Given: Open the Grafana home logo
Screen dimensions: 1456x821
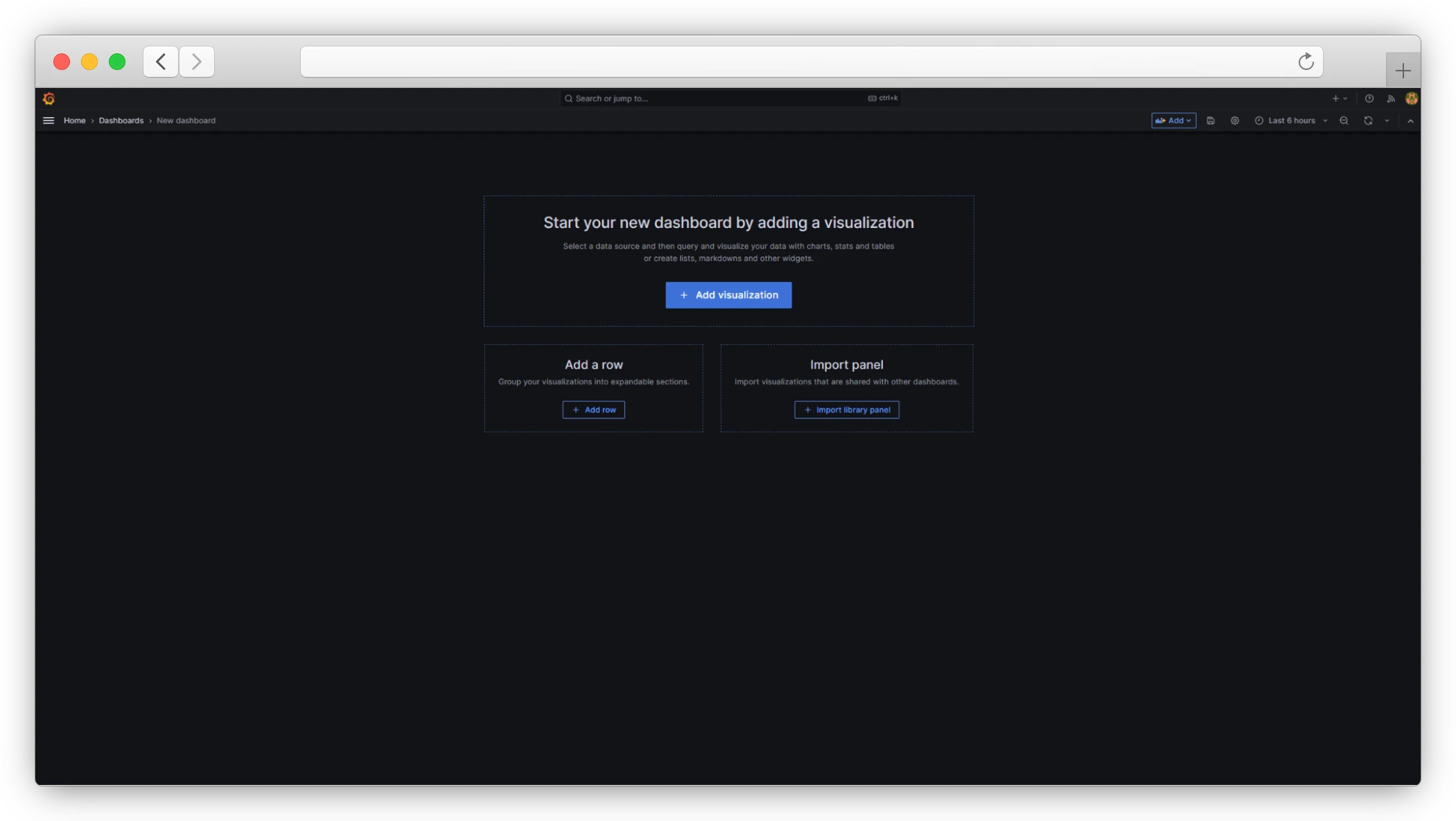Looking at the screenshot, I should tap(49, 98).
